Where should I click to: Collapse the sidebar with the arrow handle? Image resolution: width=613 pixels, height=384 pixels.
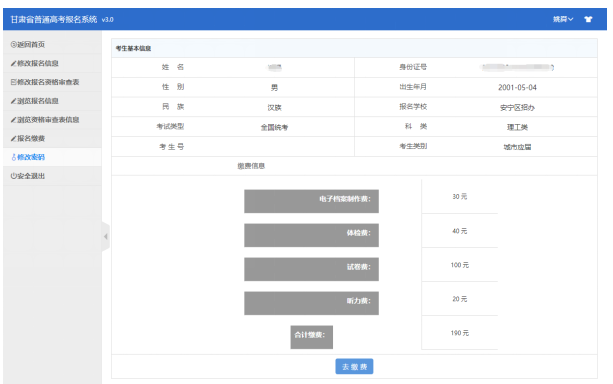coord(106,237)
